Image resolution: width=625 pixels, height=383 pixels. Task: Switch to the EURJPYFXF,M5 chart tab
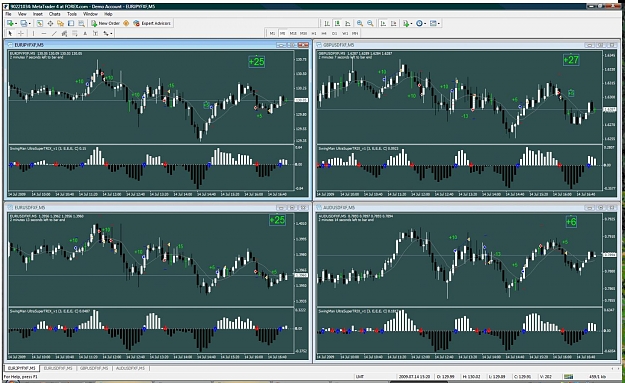(x=22, y=368)
